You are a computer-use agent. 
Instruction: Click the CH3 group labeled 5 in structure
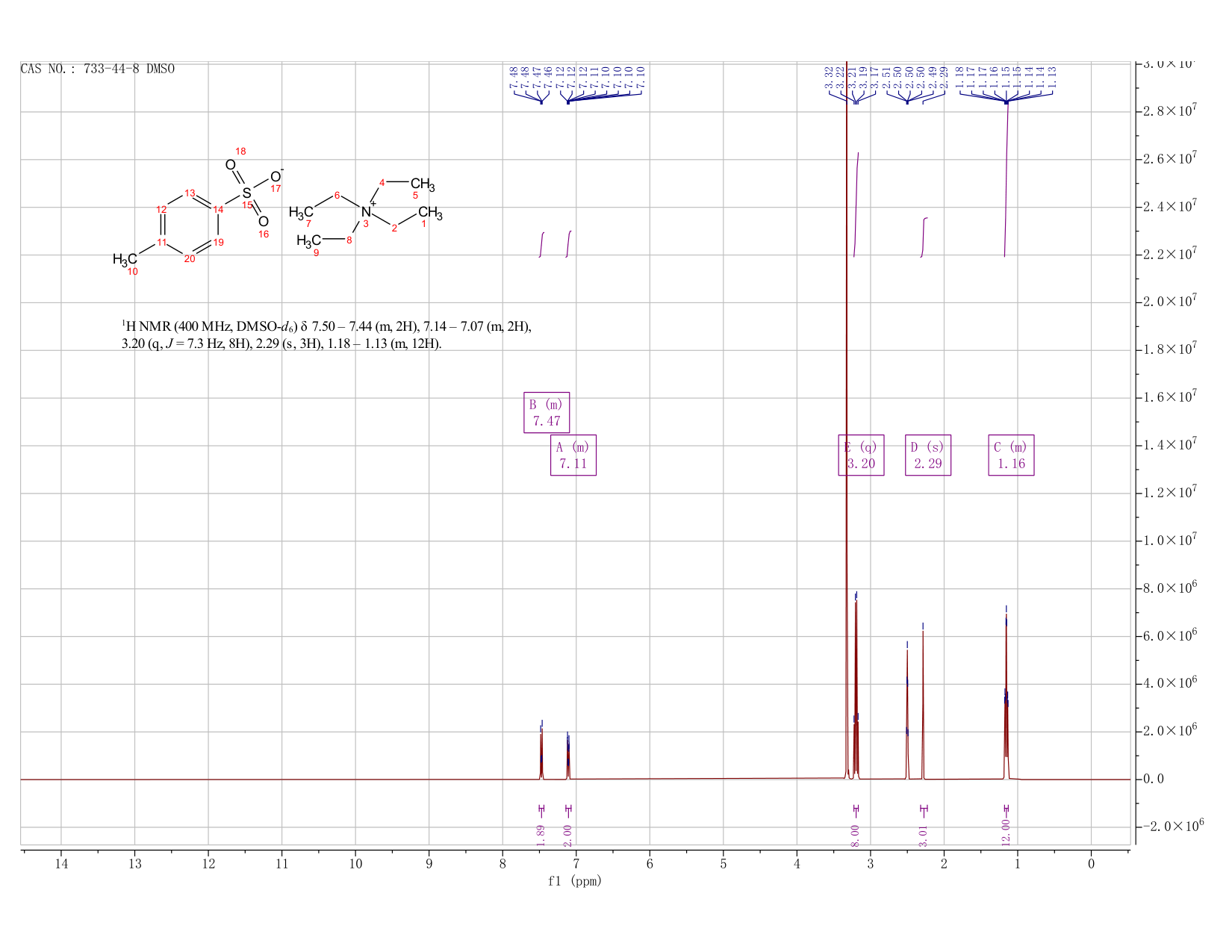click(423, 184)
